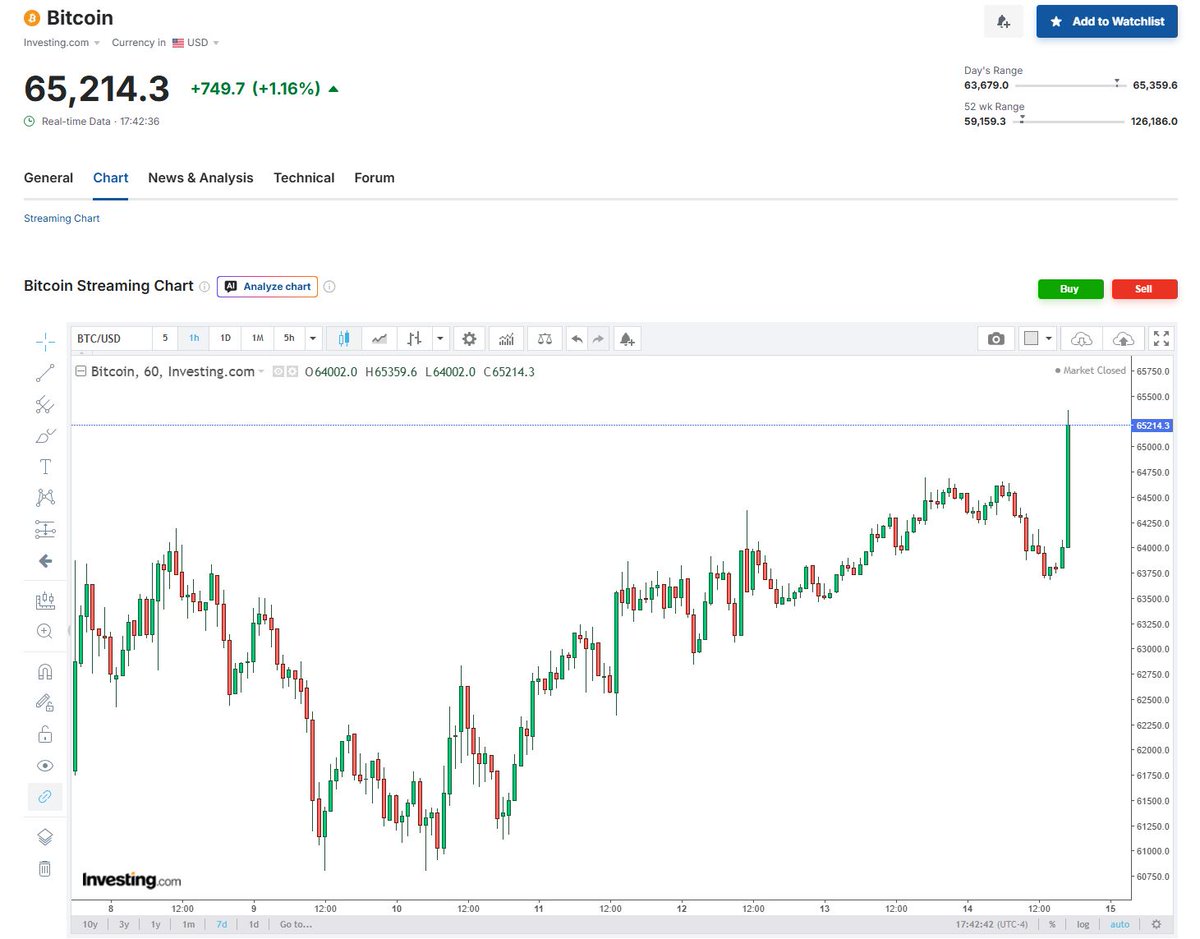This screenshot has width=1200, height=939.
Task: Collapse the Bitcoin series legend box
Action: tap(82, 371)
